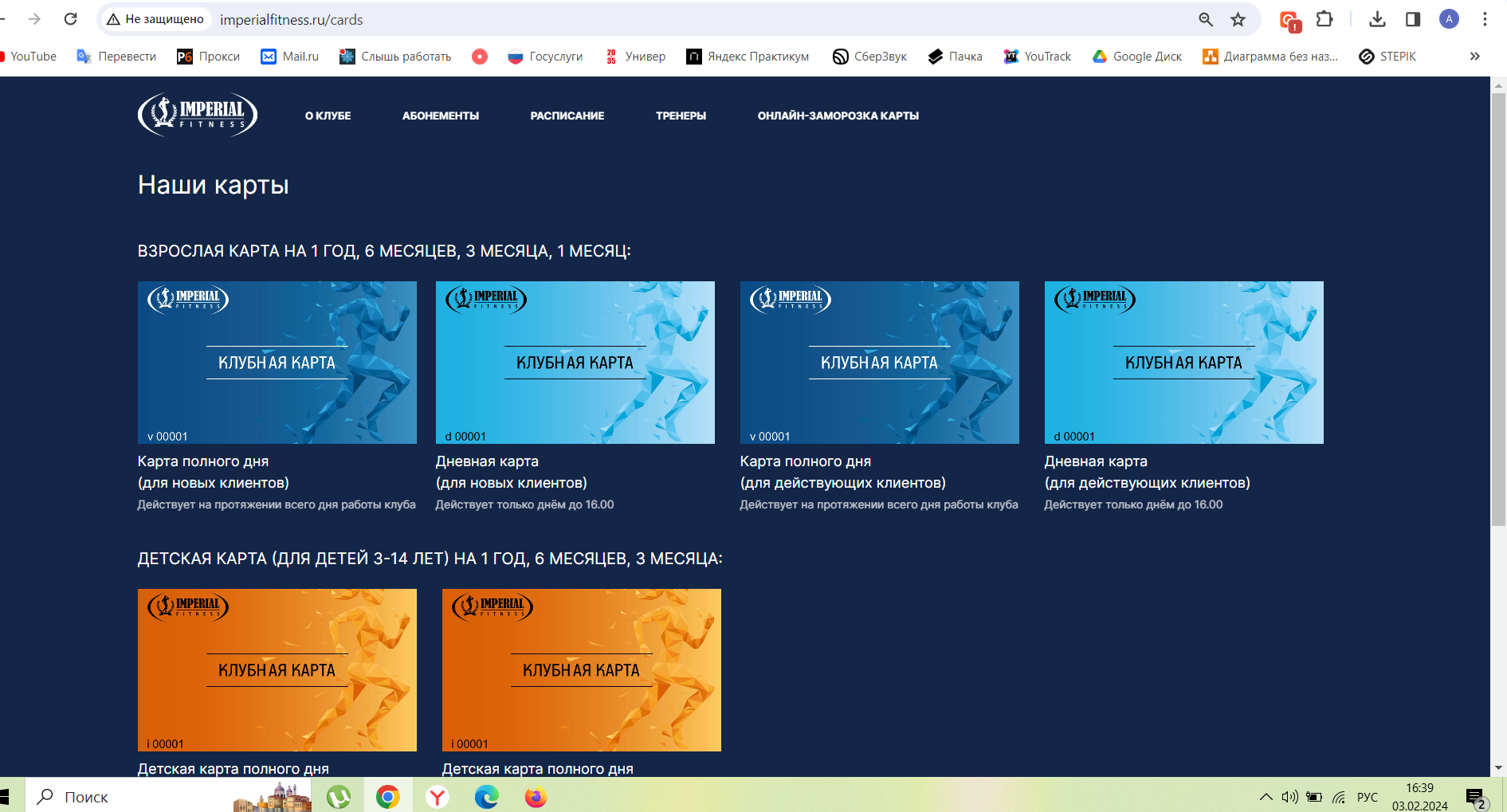Open the Пачка bookmark
Image resolution: width=1507 pixels, height=812 pixels.
[955, 57]
